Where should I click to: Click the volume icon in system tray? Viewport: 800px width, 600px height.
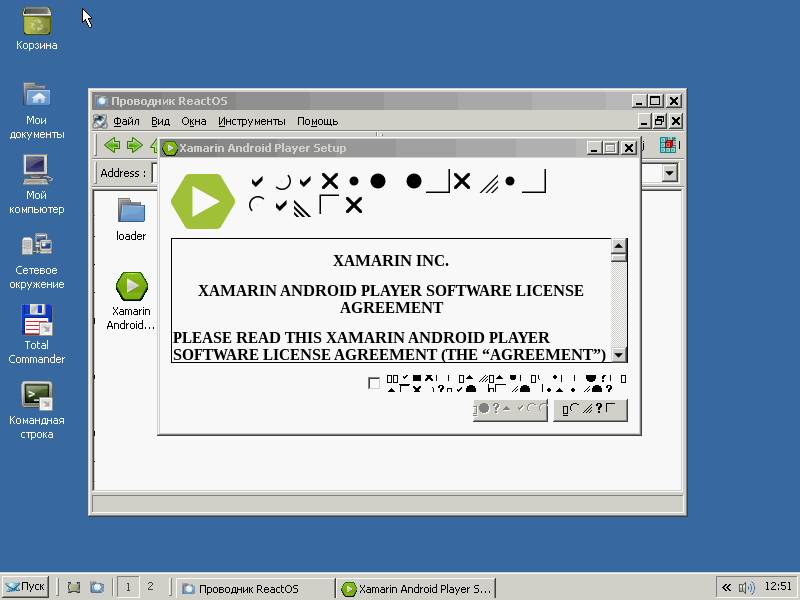(746, 588)
